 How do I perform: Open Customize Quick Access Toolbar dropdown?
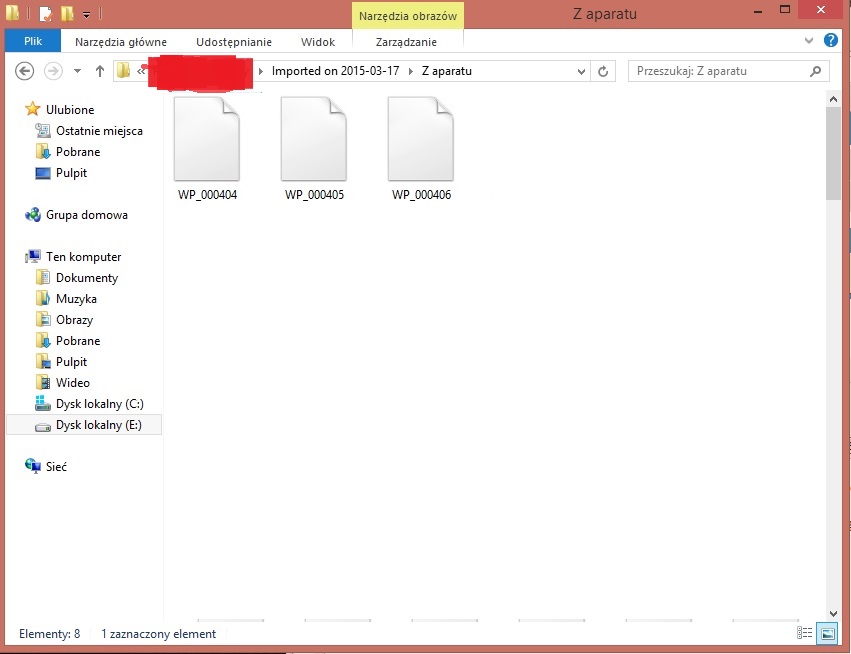pos(87,15)
